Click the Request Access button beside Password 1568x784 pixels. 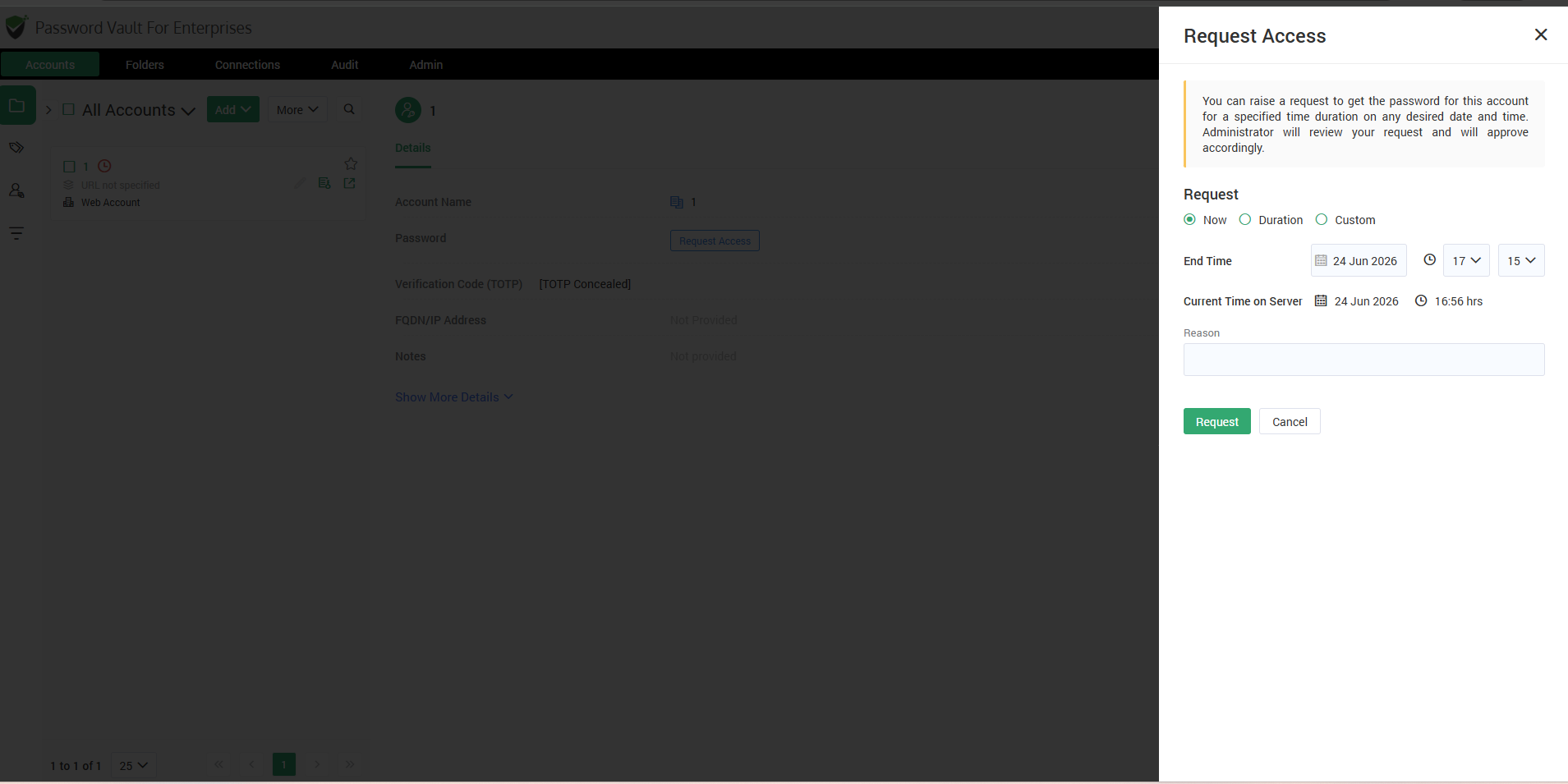tap(715, 241)
